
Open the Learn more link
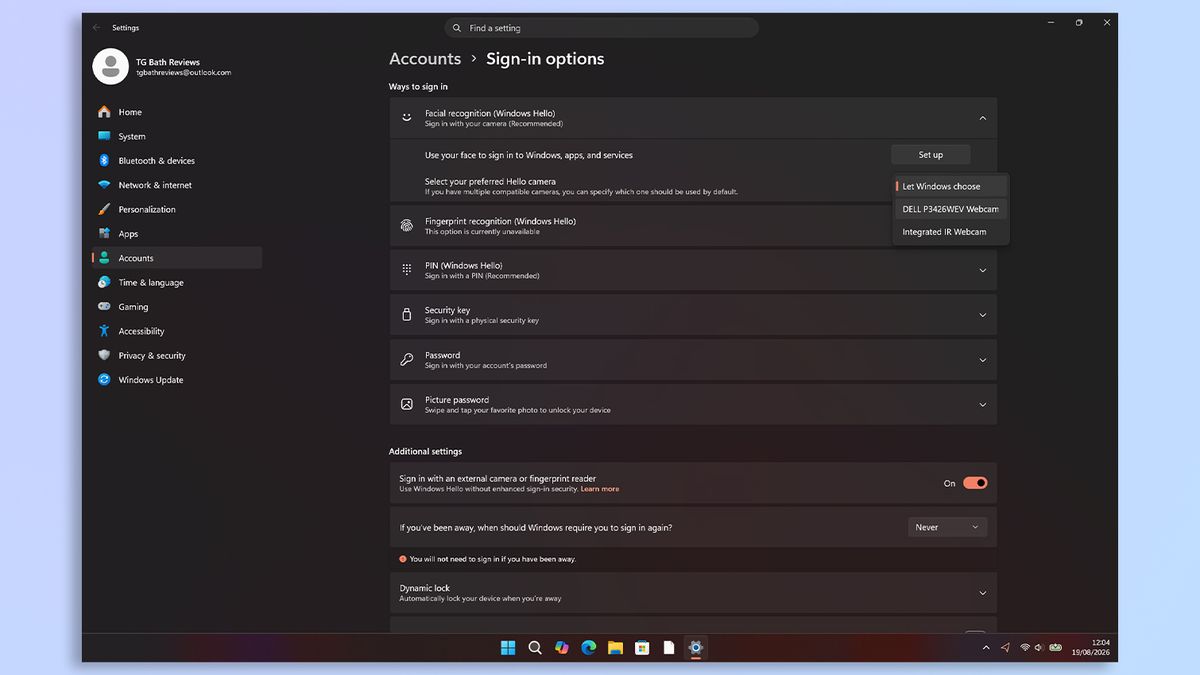(600, 489)
